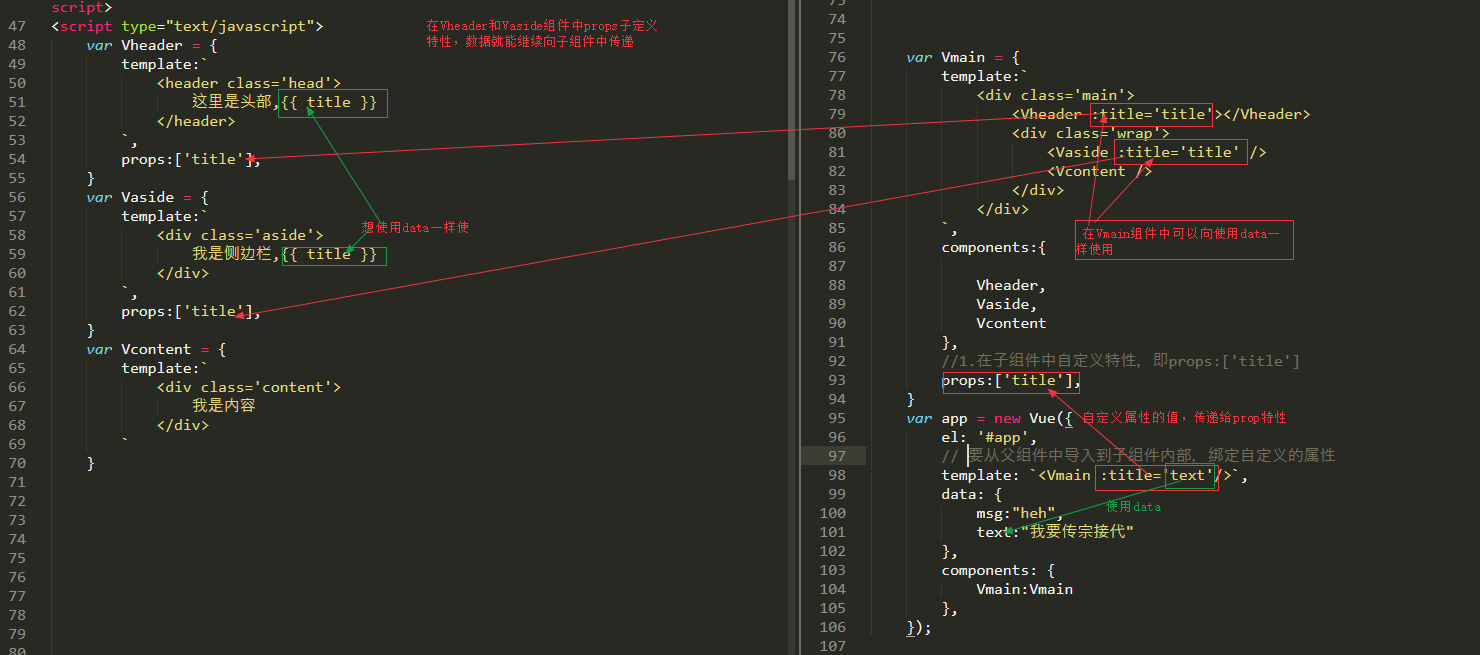Click the <div class='main'> tag
1480x655 pixels.
(x=1056, y=95)
